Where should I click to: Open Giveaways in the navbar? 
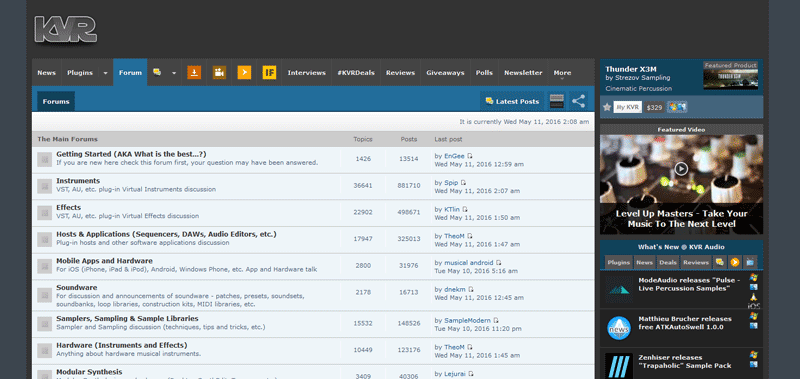tap(445, 72)
